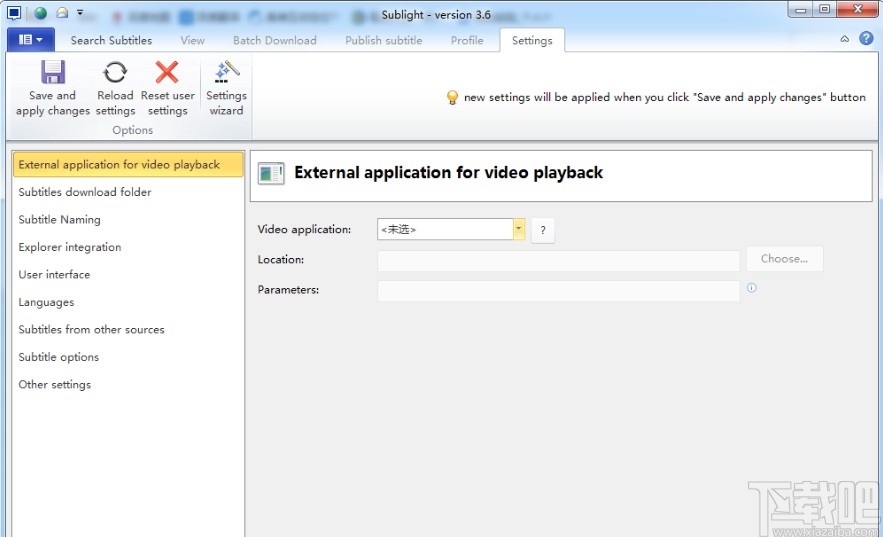Go to Explorer integration settings

point(70,247)
